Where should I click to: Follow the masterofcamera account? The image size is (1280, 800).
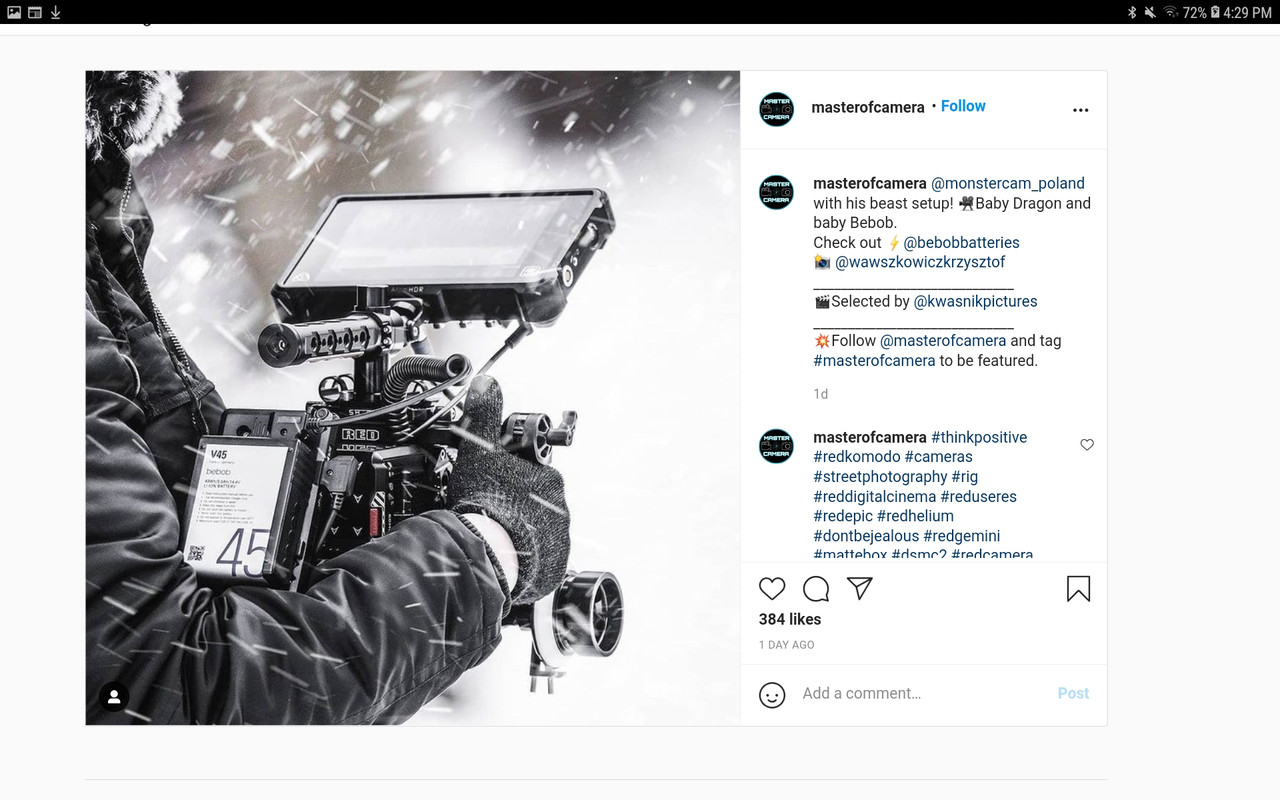(x=963, y=106)
